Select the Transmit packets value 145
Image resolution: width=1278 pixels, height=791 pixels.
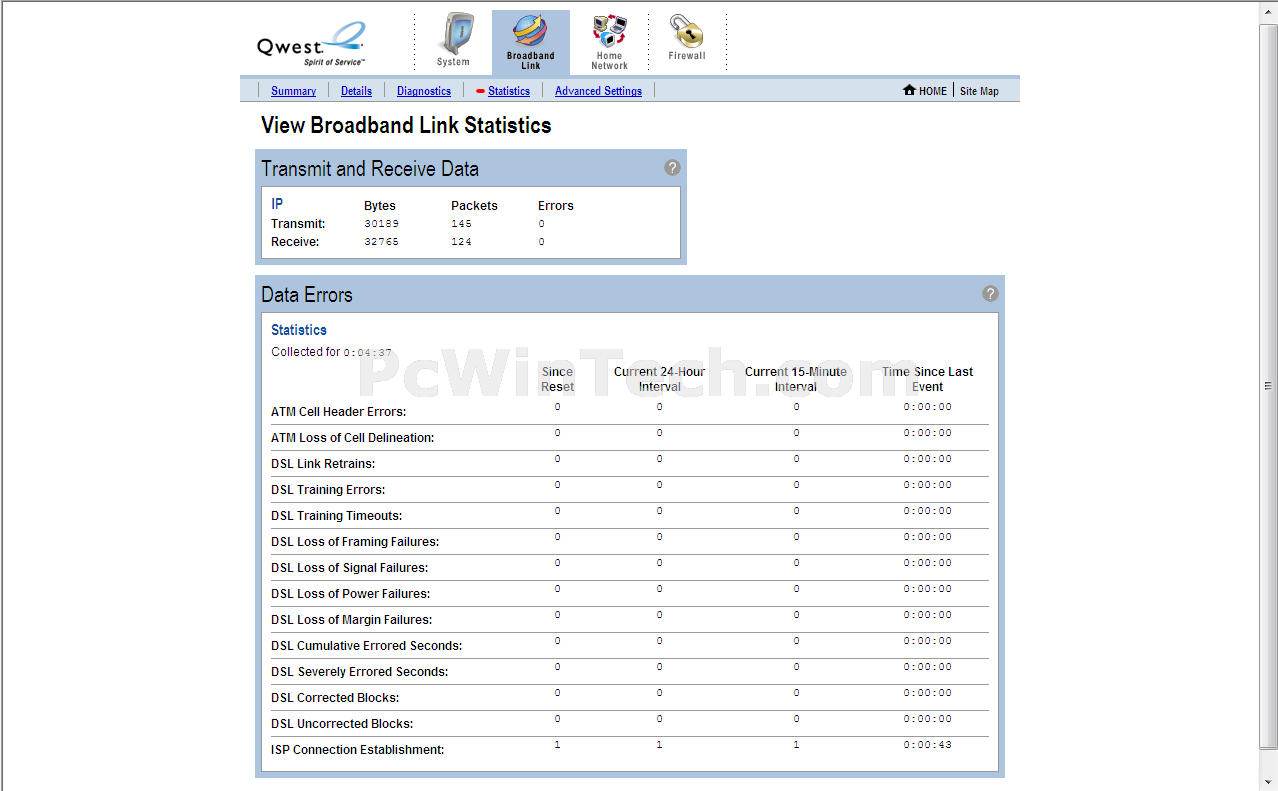coord(461,224)
